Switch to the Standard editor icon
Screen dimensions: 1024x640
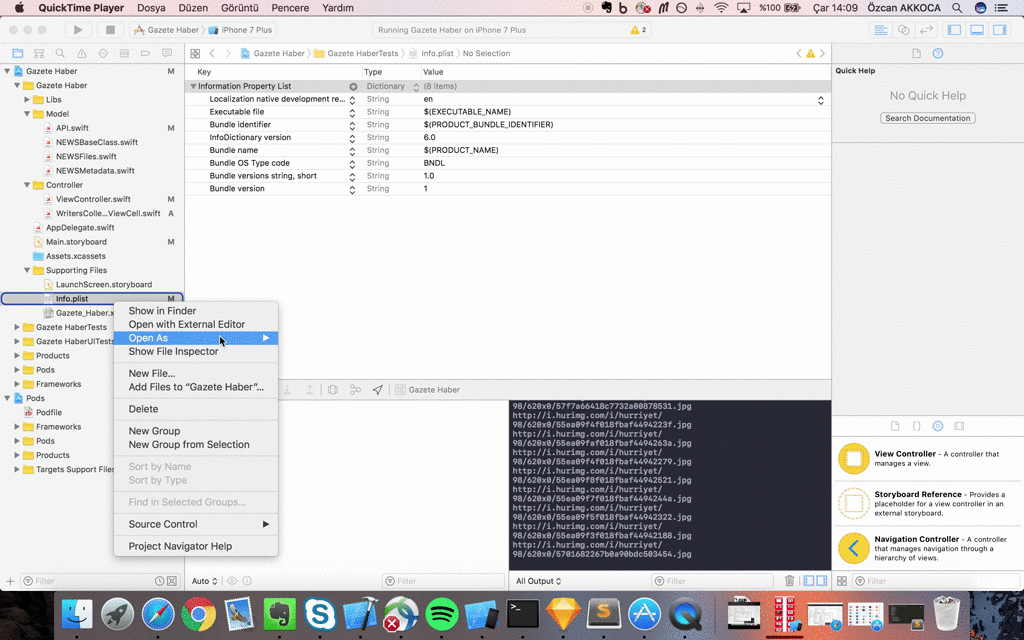pos(881,30)
